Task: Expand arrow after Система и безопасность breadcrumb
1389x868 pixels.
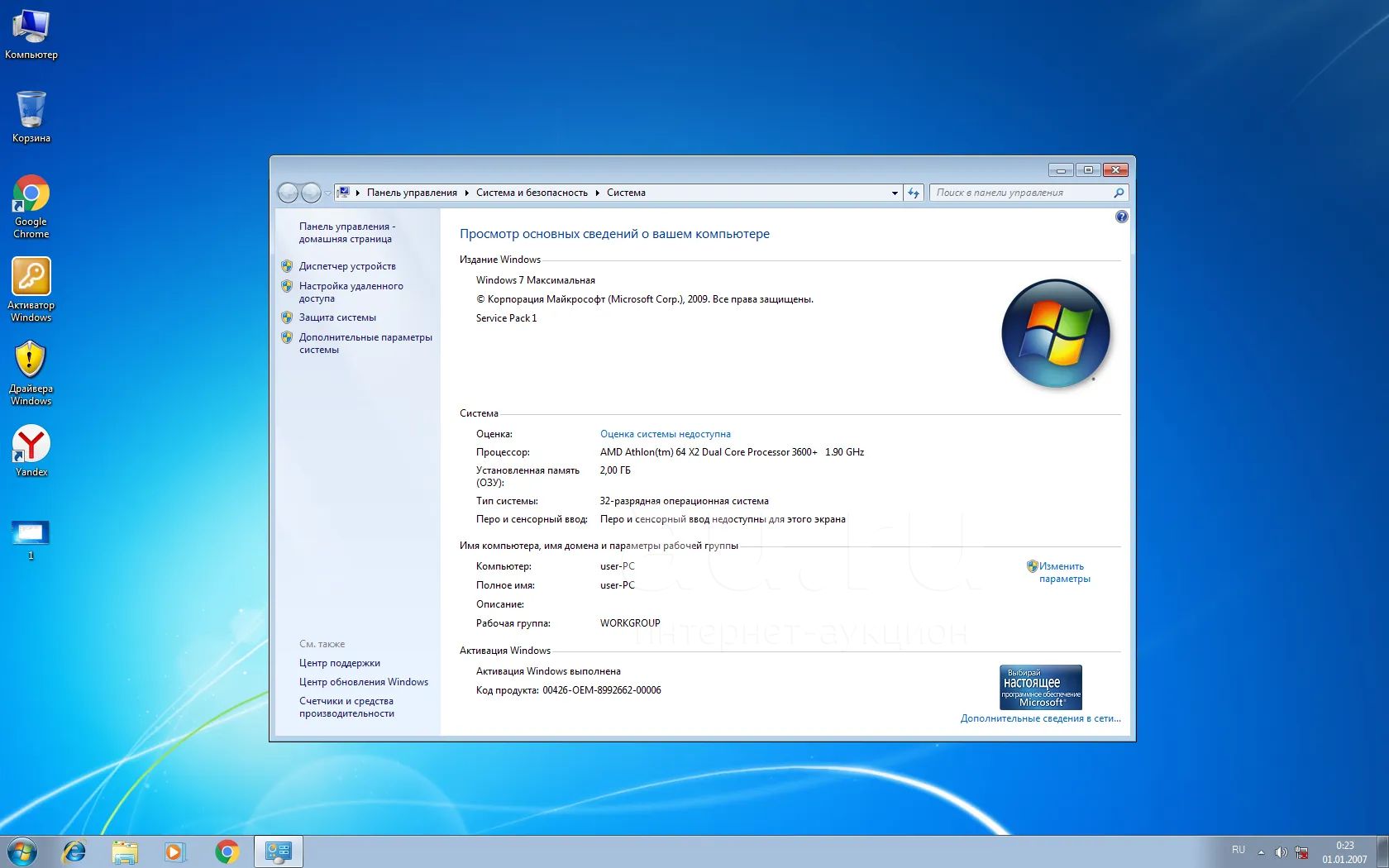Action: pyautogui.click(x=597, y=193)
